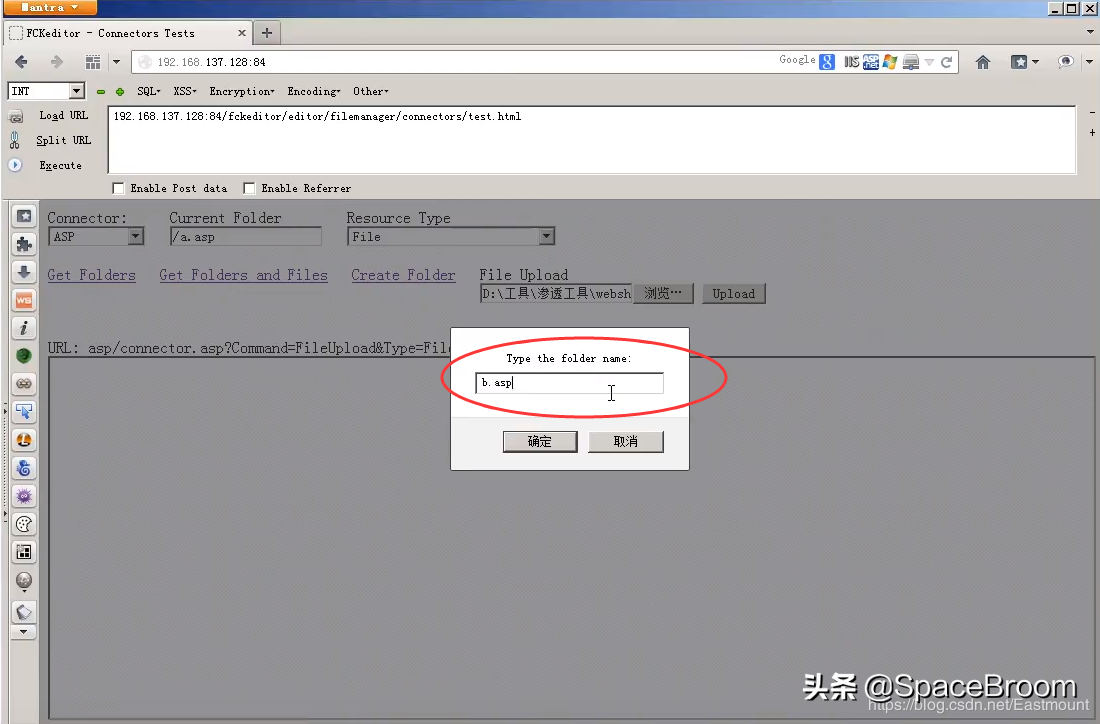The width and height of the screenshot is (1100, 724).
Task: Click the IIS indicator in address bar
Action: click(x=851, y=62)
